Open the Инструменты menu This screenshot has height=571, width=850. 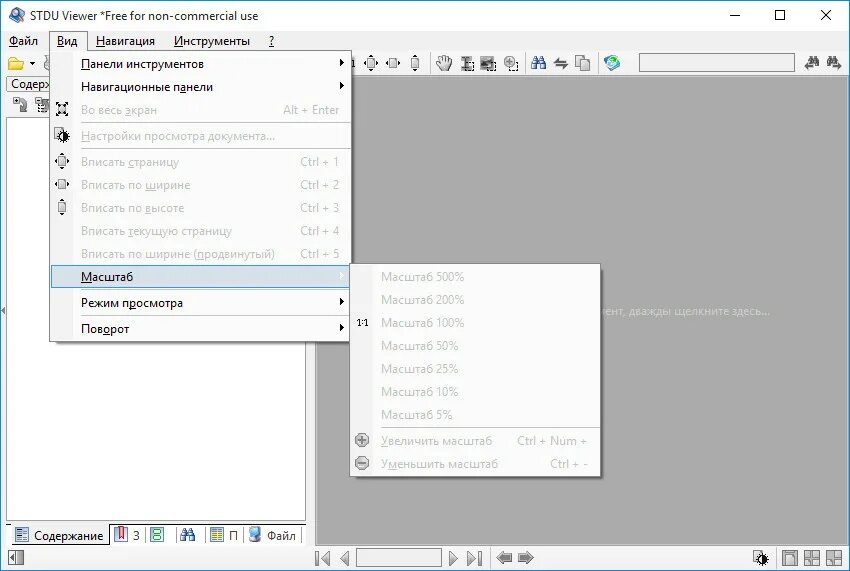(x=212, y=41)
